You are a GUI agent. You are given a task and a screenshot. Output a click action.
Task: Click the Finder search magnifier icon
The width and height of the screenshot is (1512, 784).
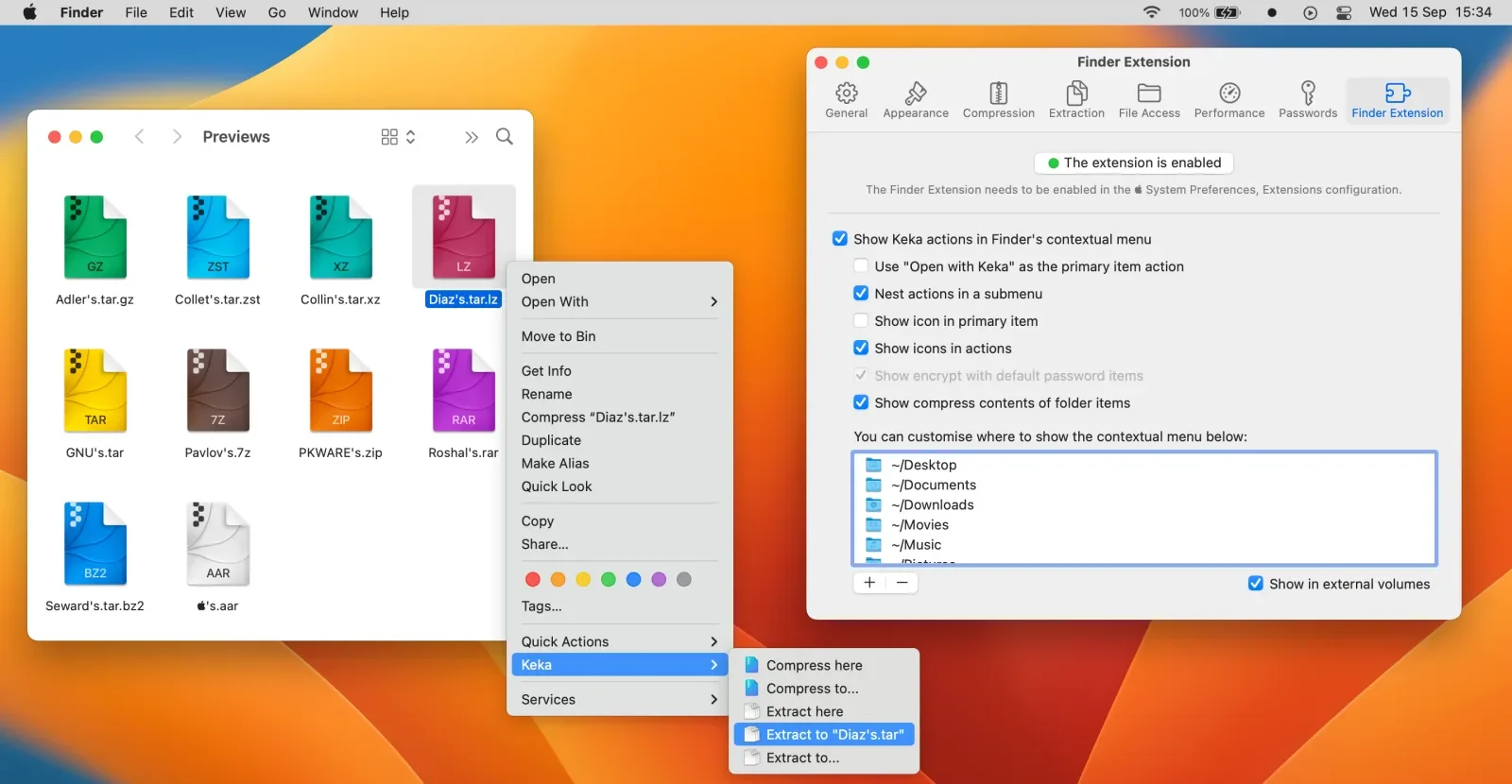(505, 137)
